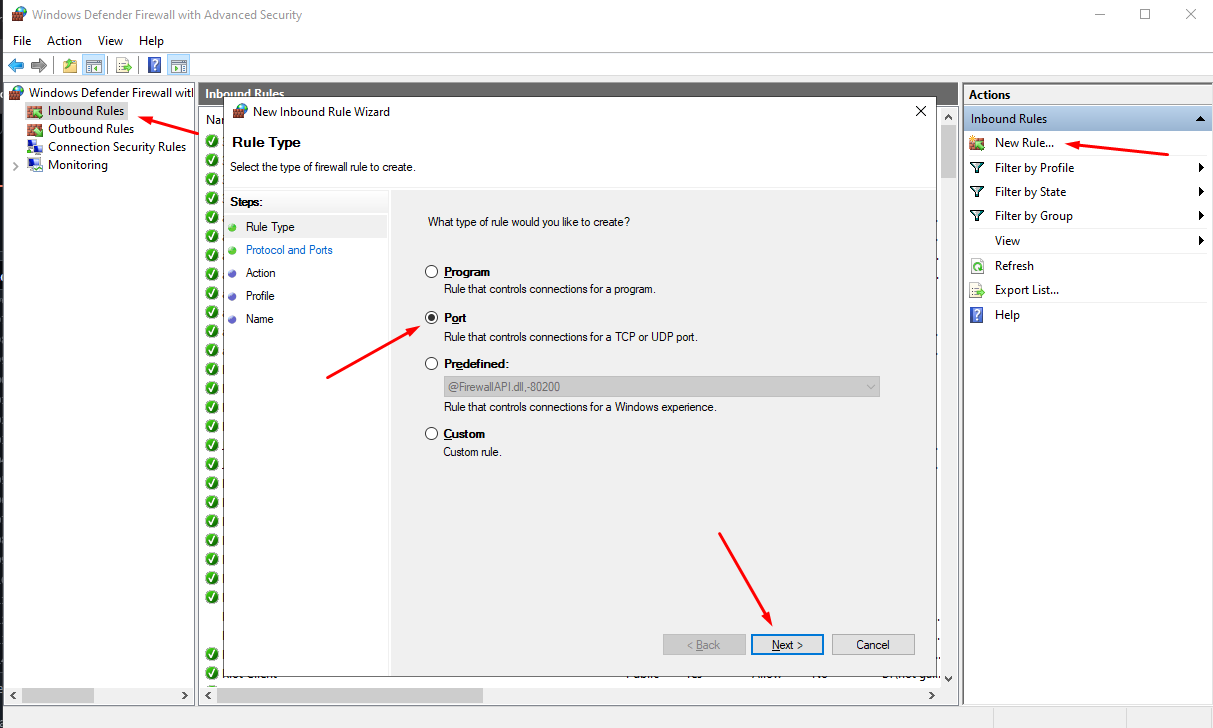Open Connection Security Rules in the tree

(117, 147)
